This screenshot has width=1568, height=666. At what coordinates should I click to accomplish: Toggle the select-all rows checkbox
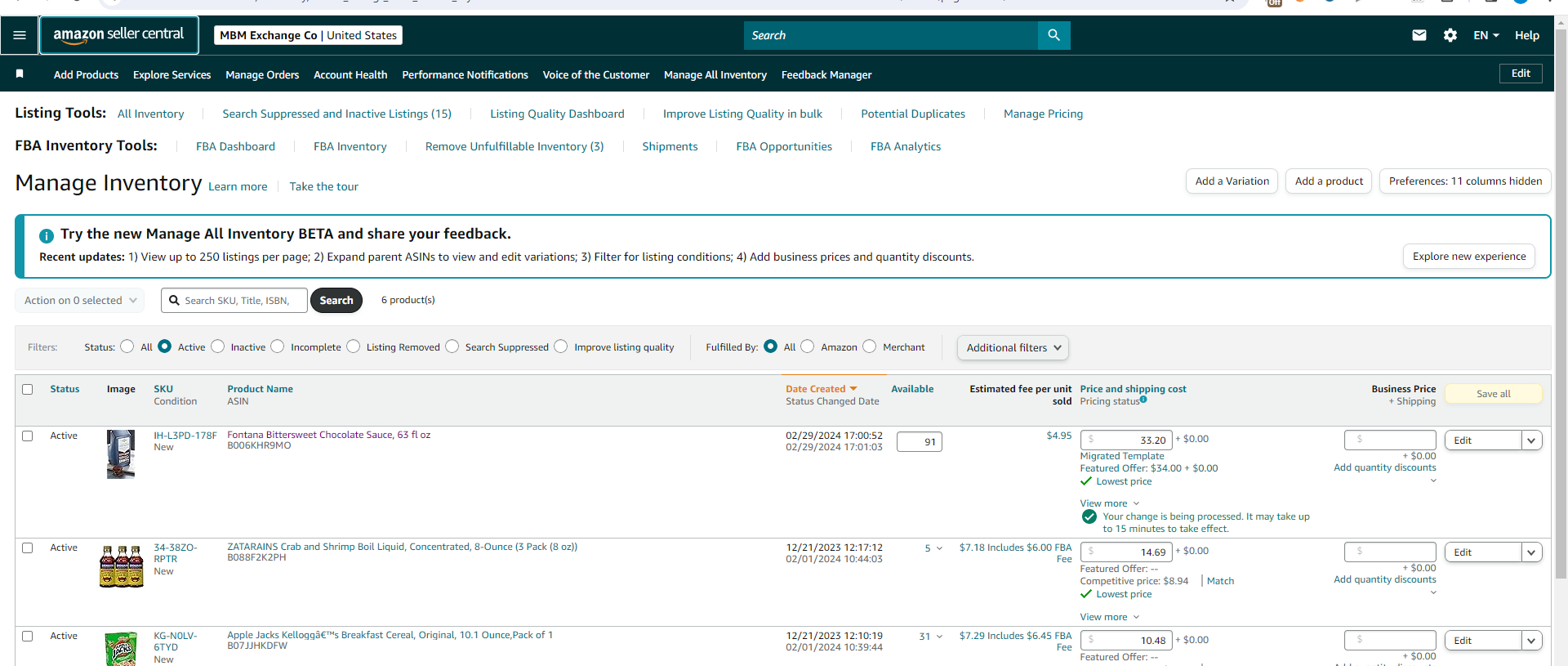[x=28, y=390]
